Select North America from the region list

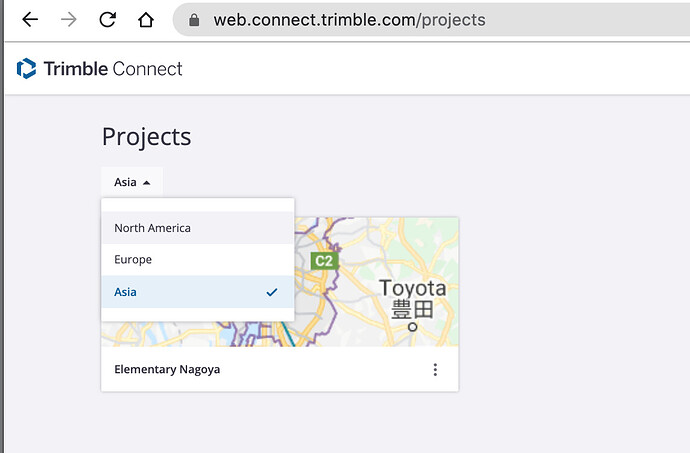[x=152, y=228]
